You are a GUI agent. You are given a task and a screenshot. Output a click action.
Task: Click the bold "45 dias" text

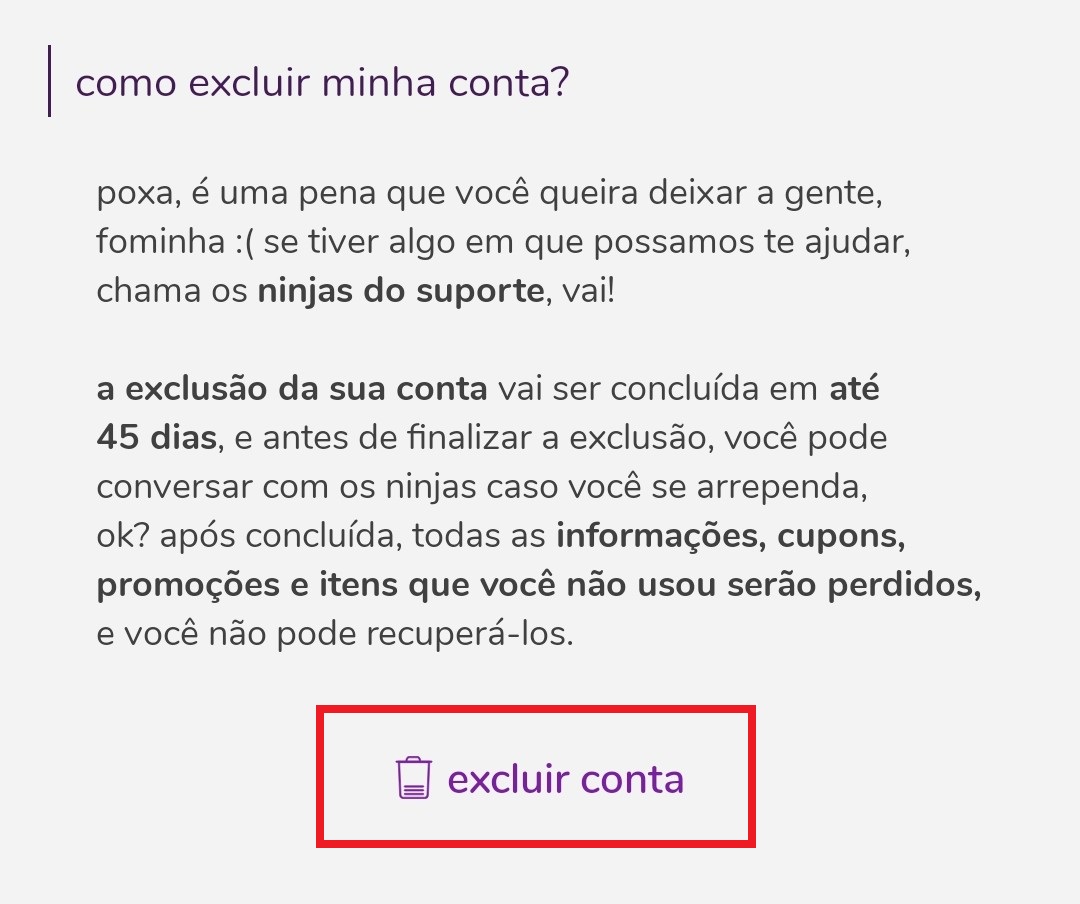[156, 438]
